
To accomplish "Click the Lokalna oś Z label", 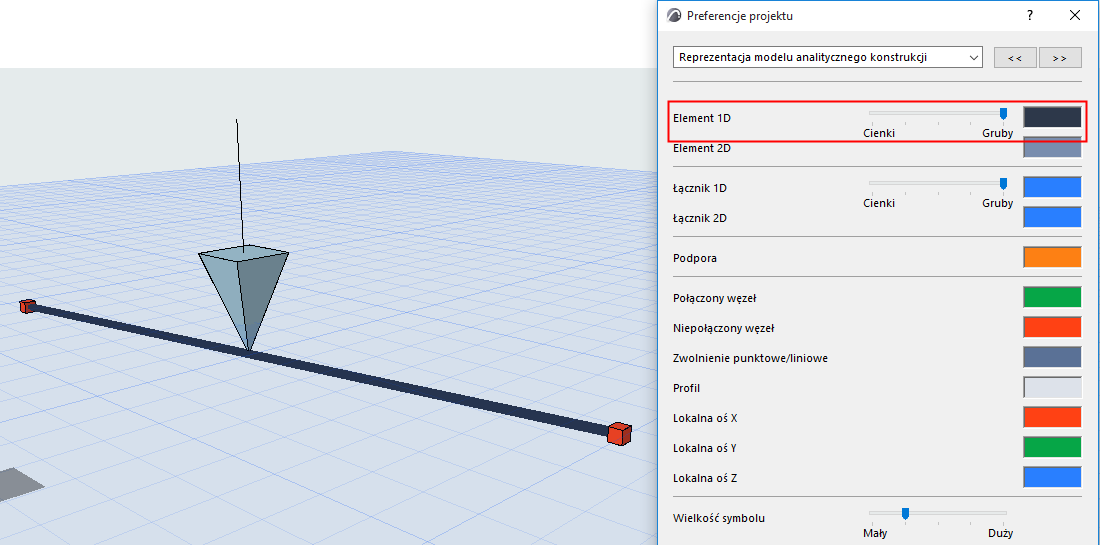I will click(x=705, y=478).
